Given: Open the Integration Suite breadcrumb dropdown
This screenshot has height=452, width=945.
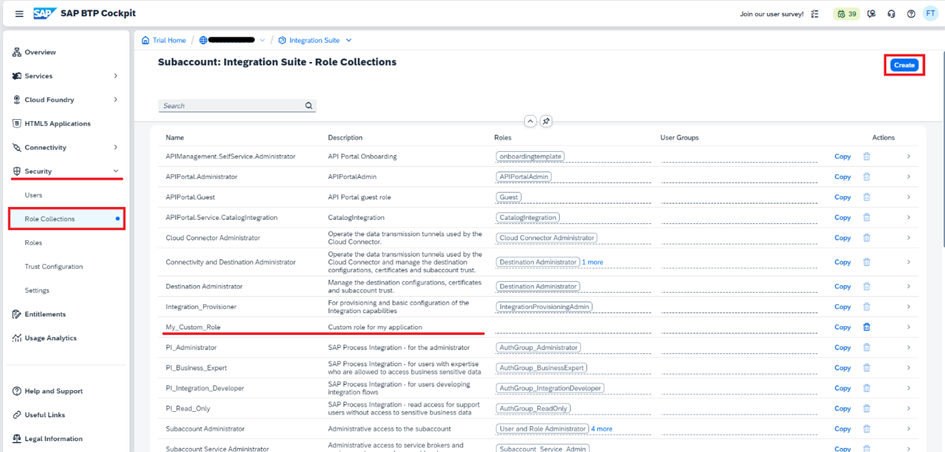Looking at the screenshot, I should [349, 40].
